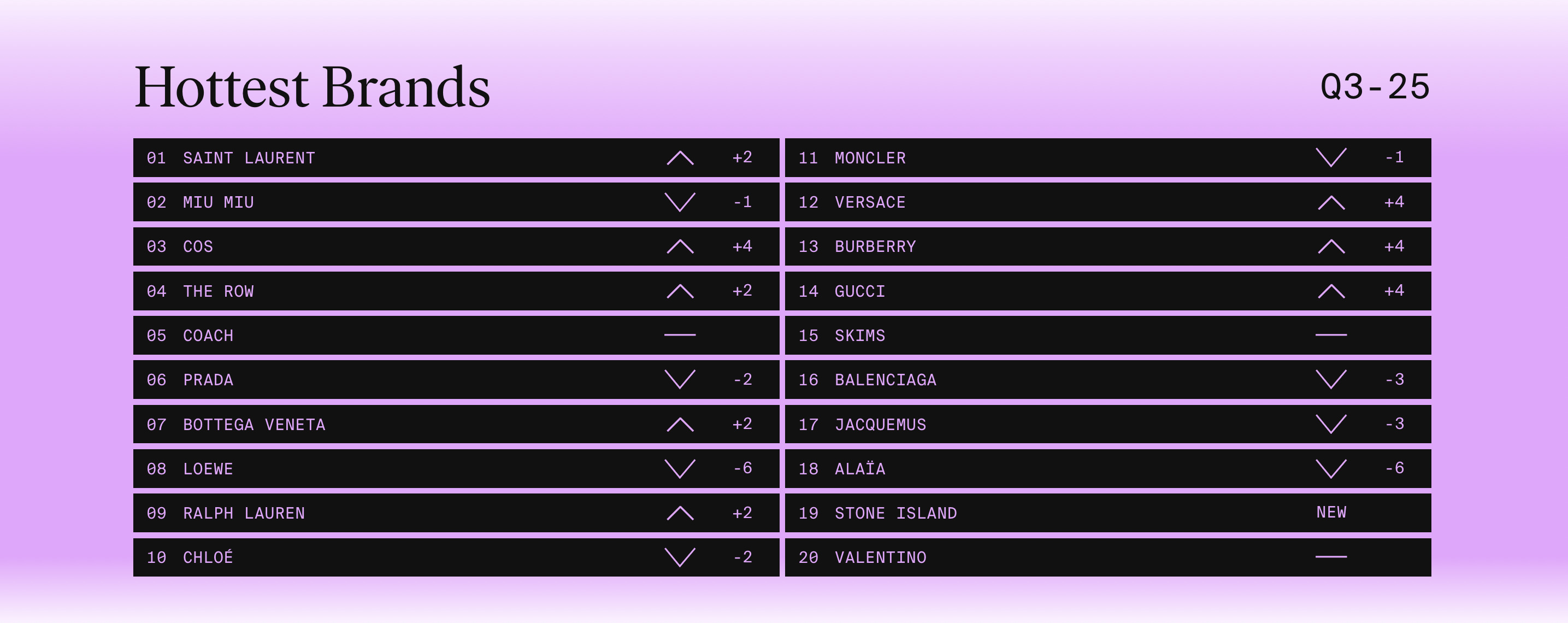1568x623 pixels.
Task: Click the down arrow beside Balenciaga
Action: click(1331, 379)
